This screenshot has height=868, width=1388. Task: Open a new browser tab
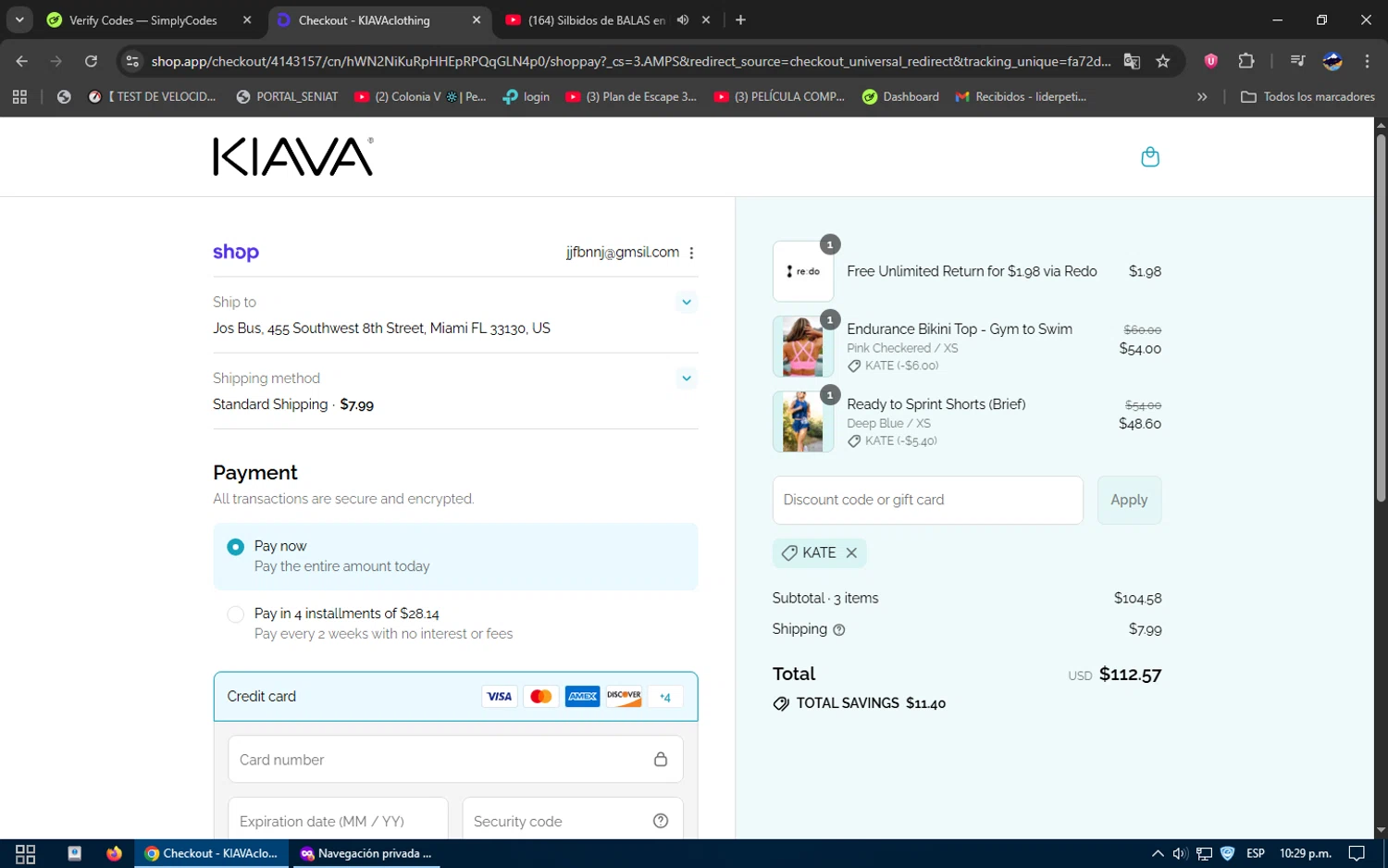(x=740, y=20)
